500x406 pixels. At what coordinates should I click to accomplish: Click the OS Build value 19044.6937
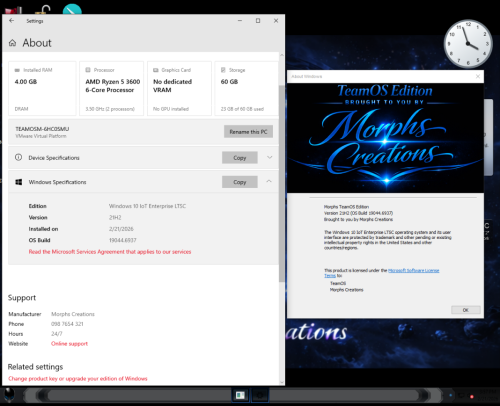[123, 240]
